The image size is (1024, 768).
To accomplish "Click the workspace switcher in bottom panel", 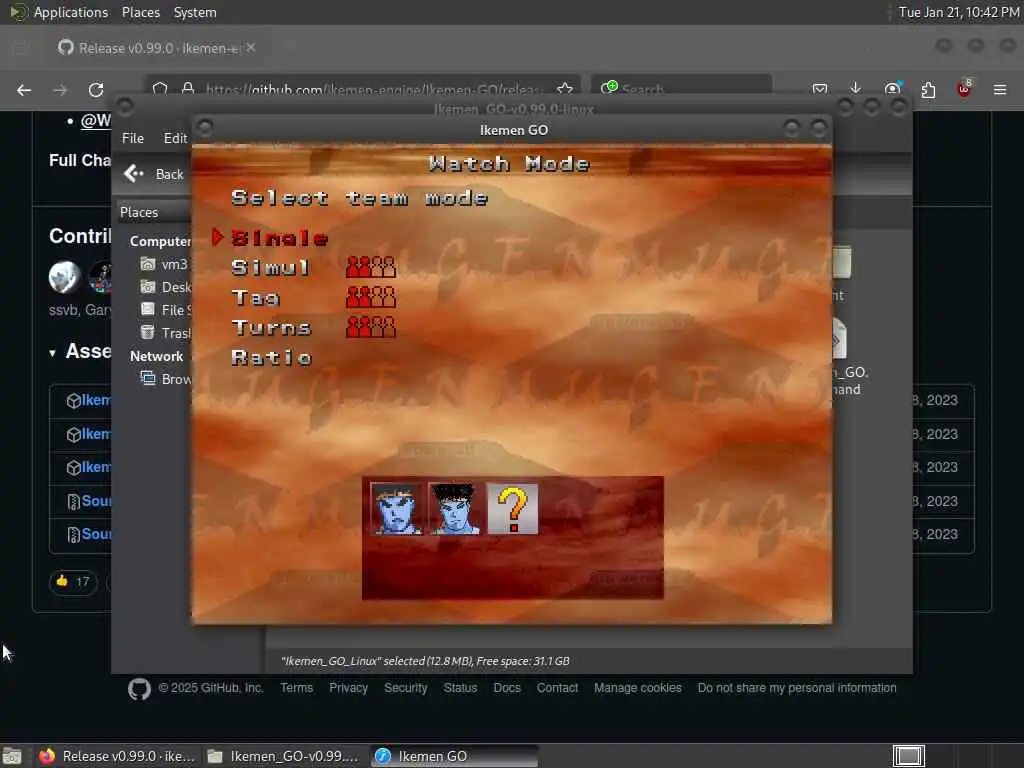I will tap(908, 756).
